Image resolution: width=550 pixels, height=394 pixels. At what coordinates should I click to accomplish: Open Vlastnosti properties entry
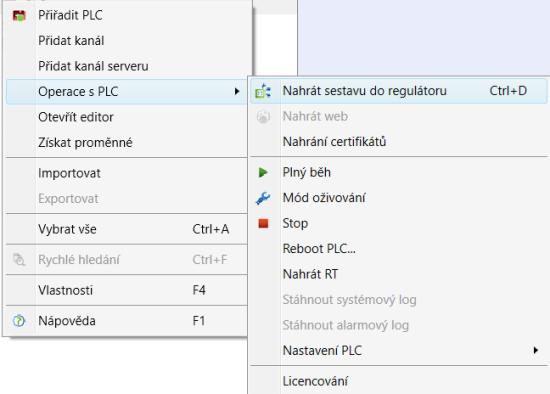point(127,291)
